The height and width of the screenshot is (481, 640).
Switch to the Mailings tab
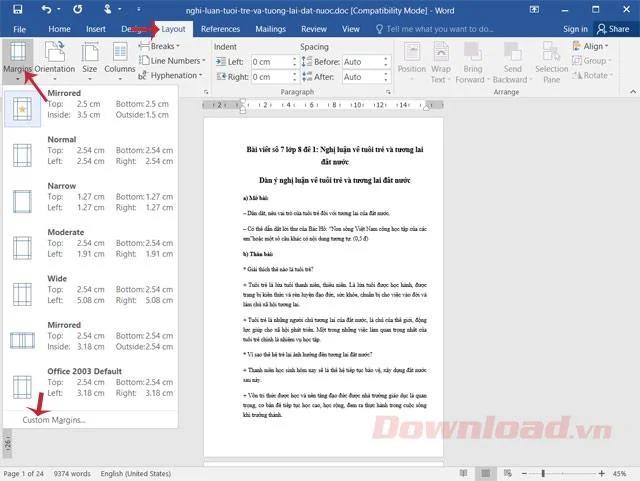point(271,29)
